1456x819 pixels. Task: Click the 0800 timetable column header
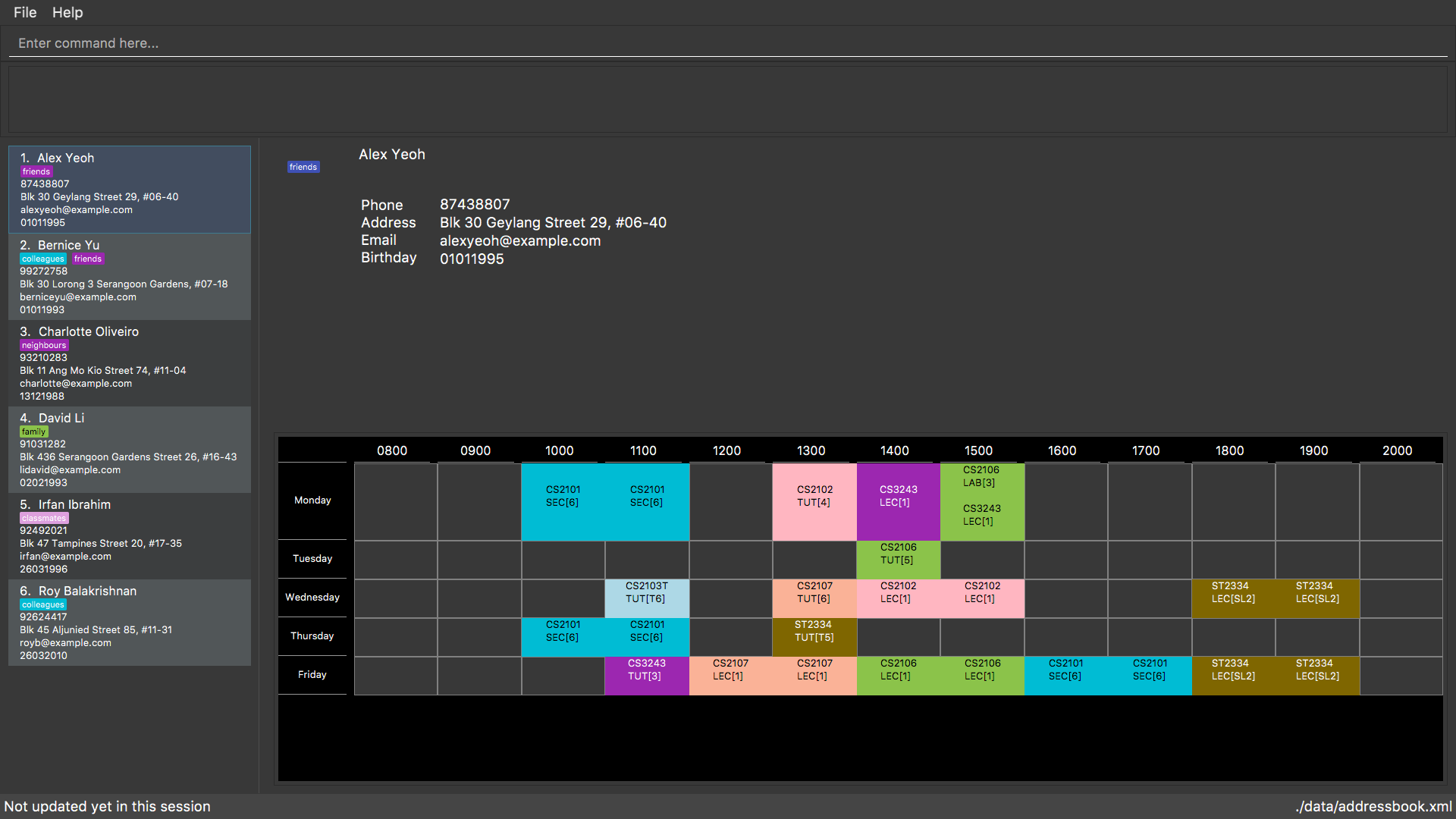(x=392, y=450)
